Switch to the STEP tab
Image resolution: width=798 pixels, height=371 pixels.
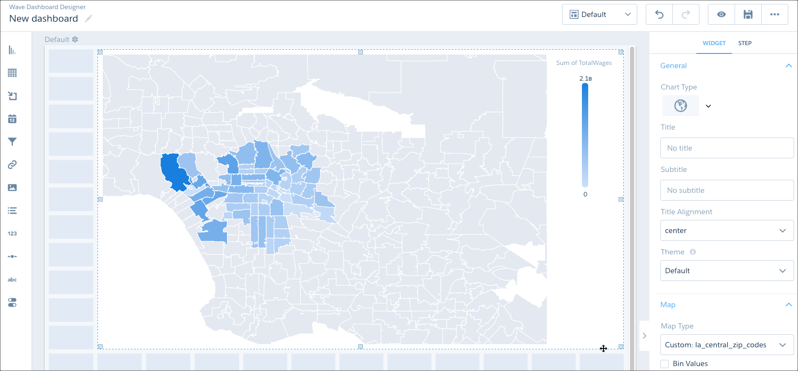click(x=745, y=43)
